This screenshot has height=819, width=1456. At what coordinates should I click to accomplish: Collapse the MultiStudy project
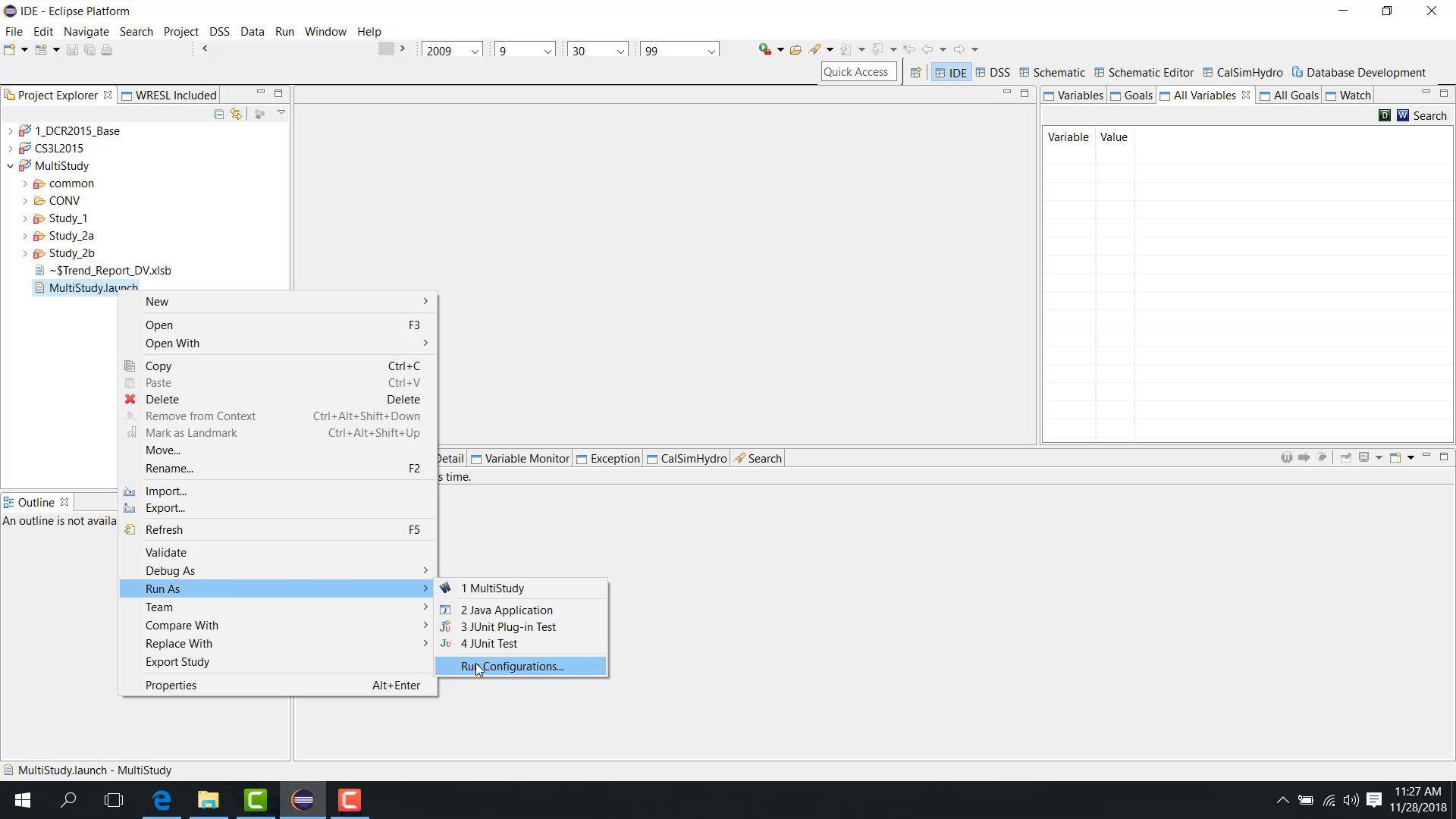(11, 166)
